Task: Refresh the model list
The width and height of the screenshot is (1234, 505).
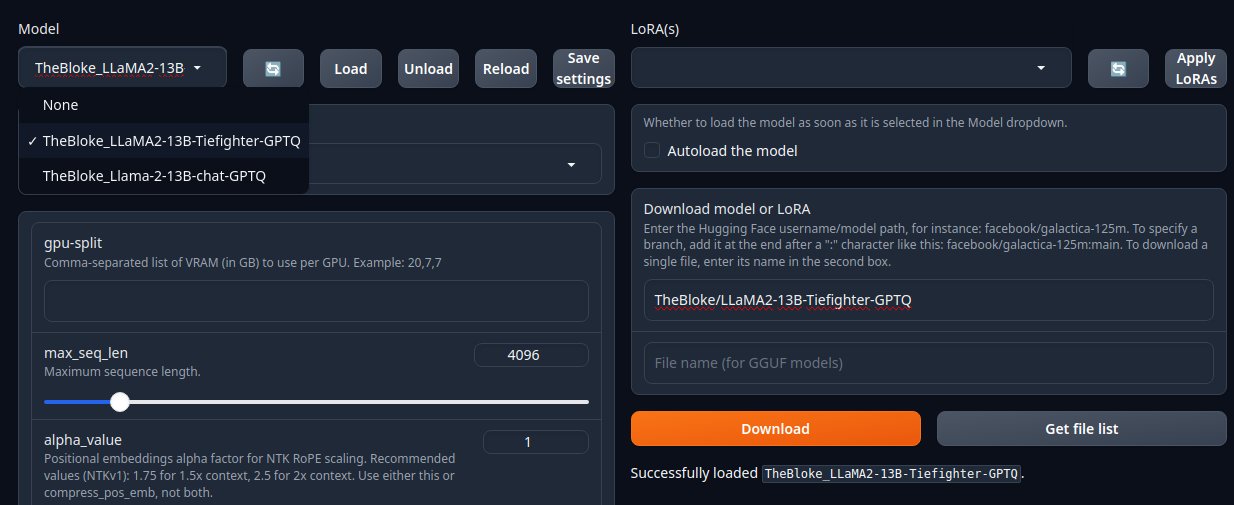Action: point(273,69)
